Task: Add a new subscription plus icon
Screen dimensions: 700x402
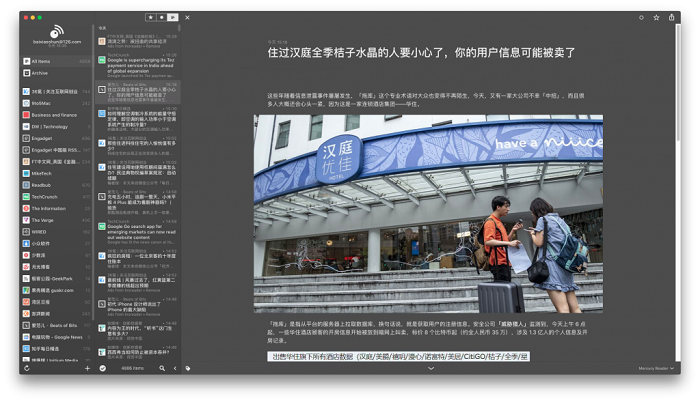Action: pos(88,368)
